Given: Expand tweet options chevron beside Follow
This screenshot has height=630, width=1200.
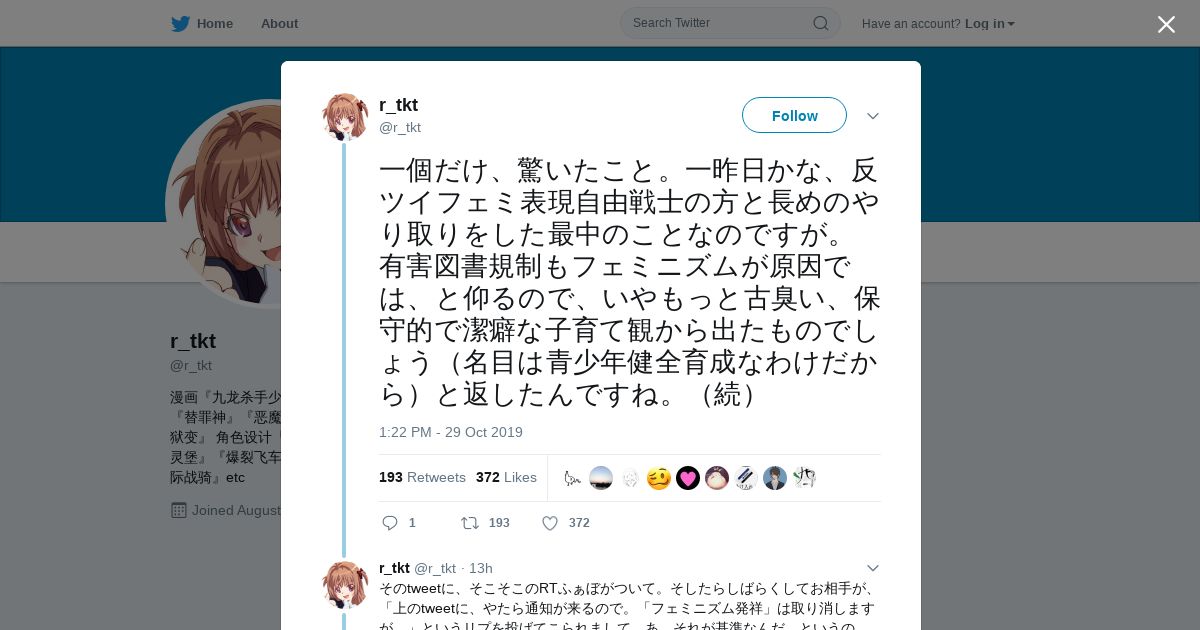Looking at the screenshot, I should (872, 116).
